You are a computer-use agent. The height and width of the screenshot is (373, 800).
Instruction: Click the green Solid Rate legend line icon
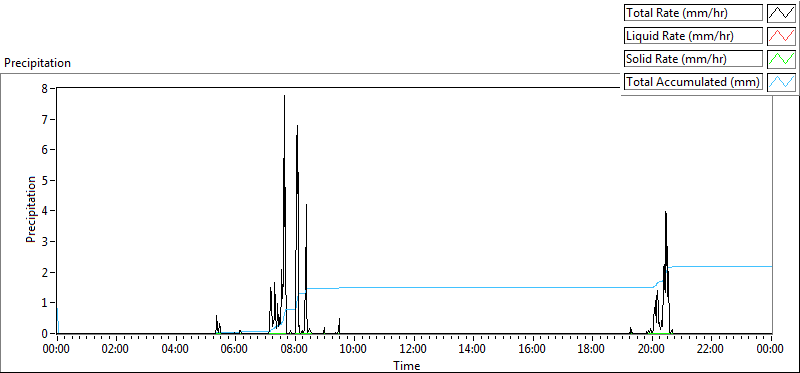781,59
